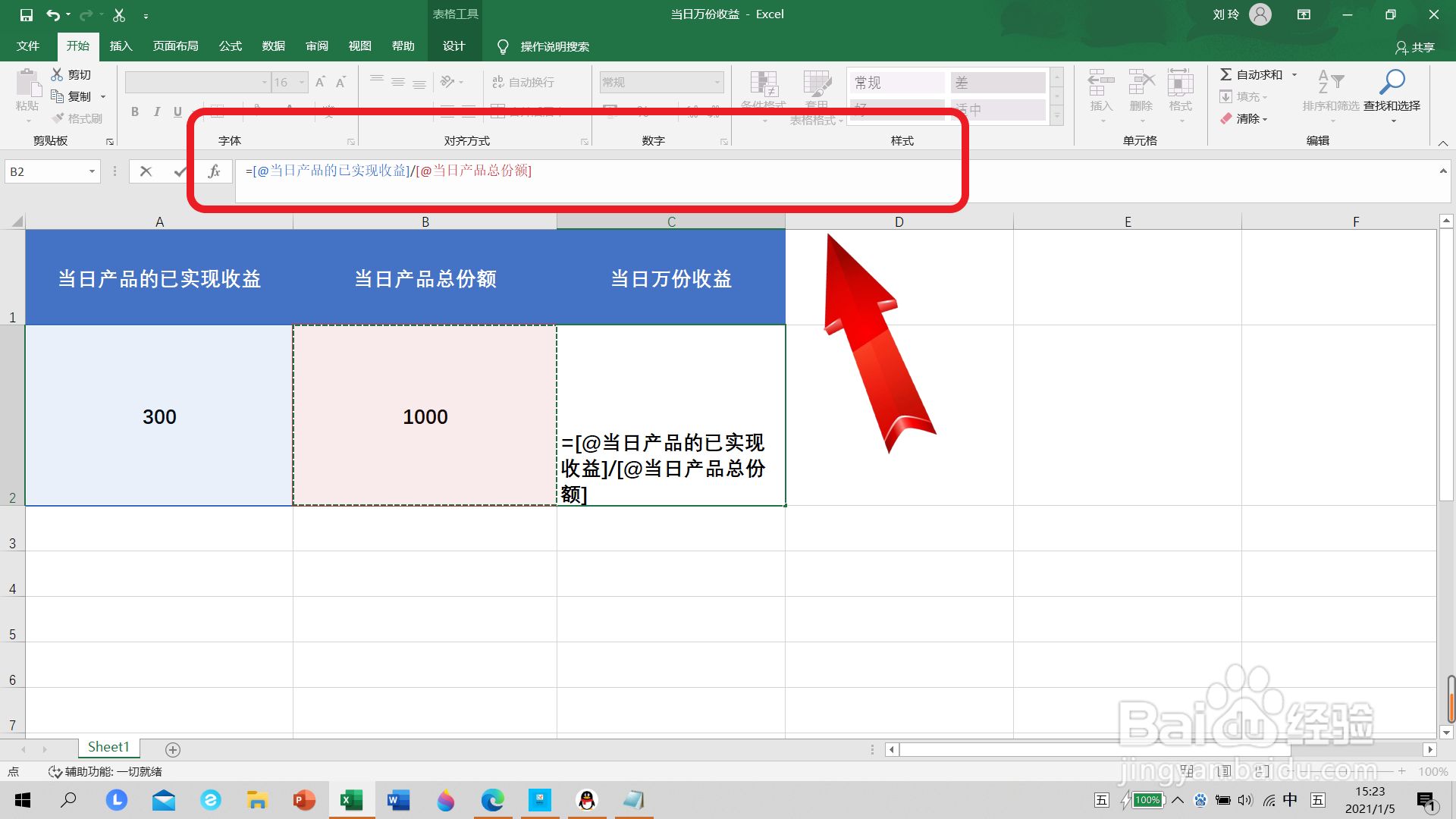Open the File (文件) tab
This screenshot has height=819, width=1456.
[28, 46]
